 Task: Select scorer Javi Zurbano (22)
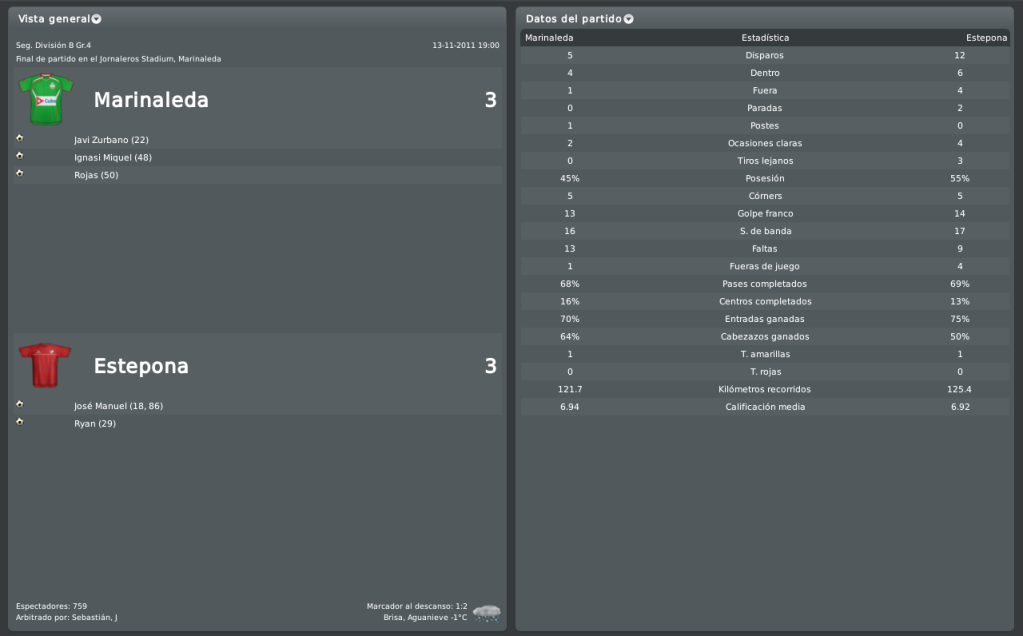coord(111,140)
